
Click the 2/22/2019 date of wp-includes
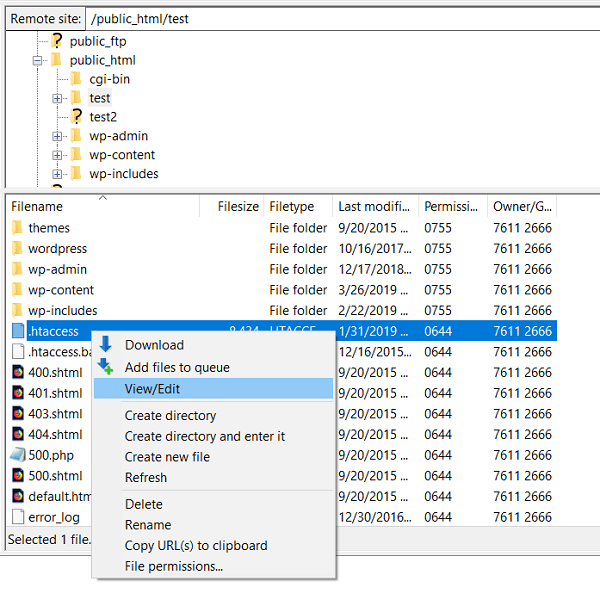pyautogui.click(x=373, y=310)
